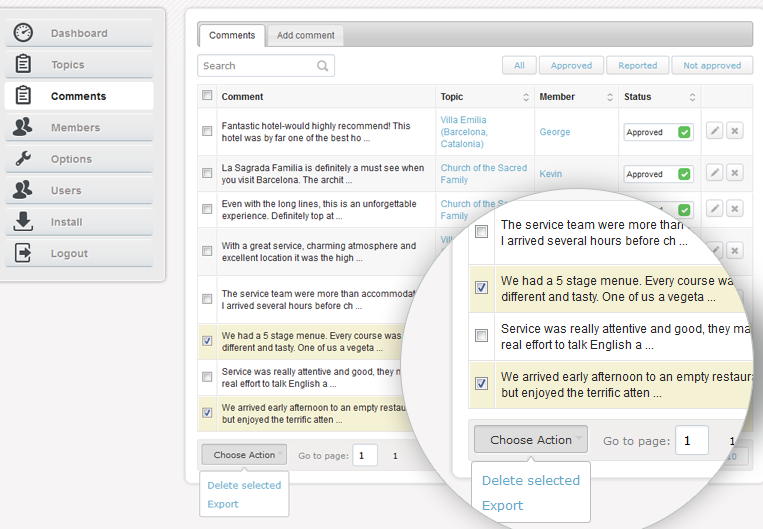Image resolution: width=763 pixels, height=529 pixels.
Task: Click green check in Kevin's status box
Action: pyautogui.click(x=684, y=174)
